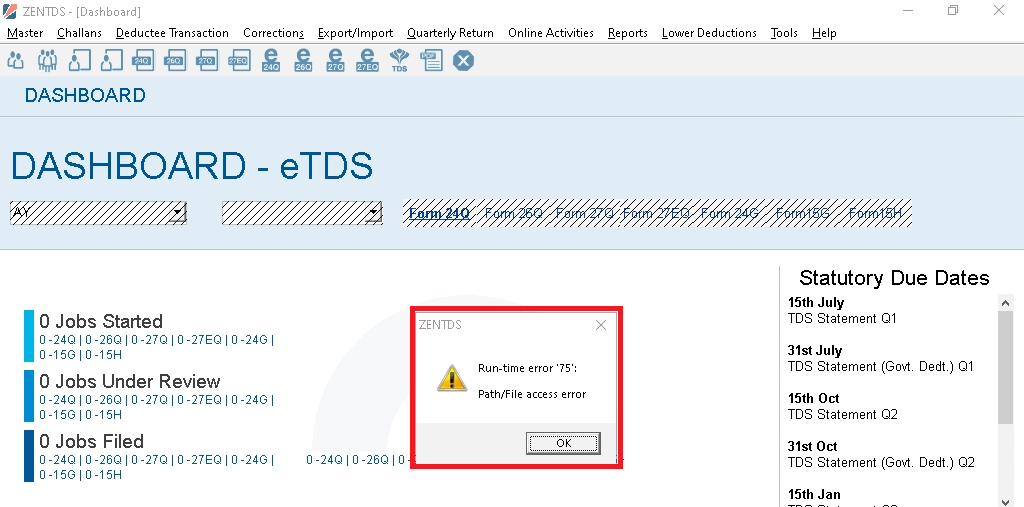Click '0 -27EQ' under Jobs Started
The image size is (1024, 507).
200,340
